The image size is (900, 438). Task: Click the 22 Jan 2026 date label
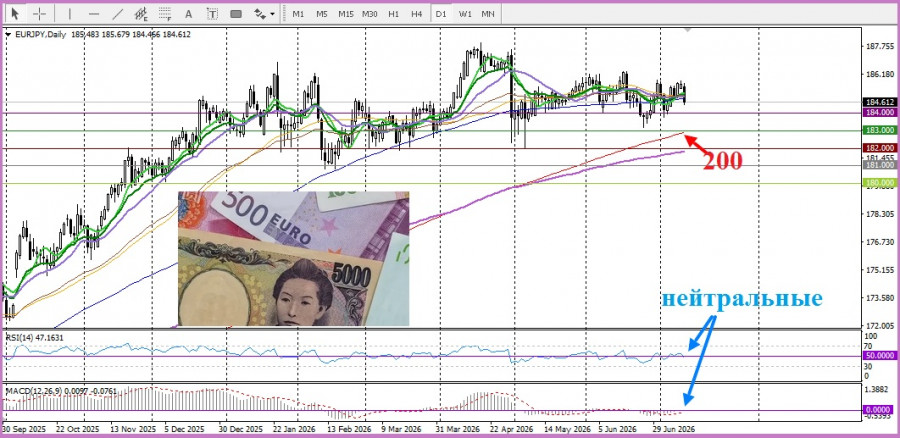tap(293, 429)
